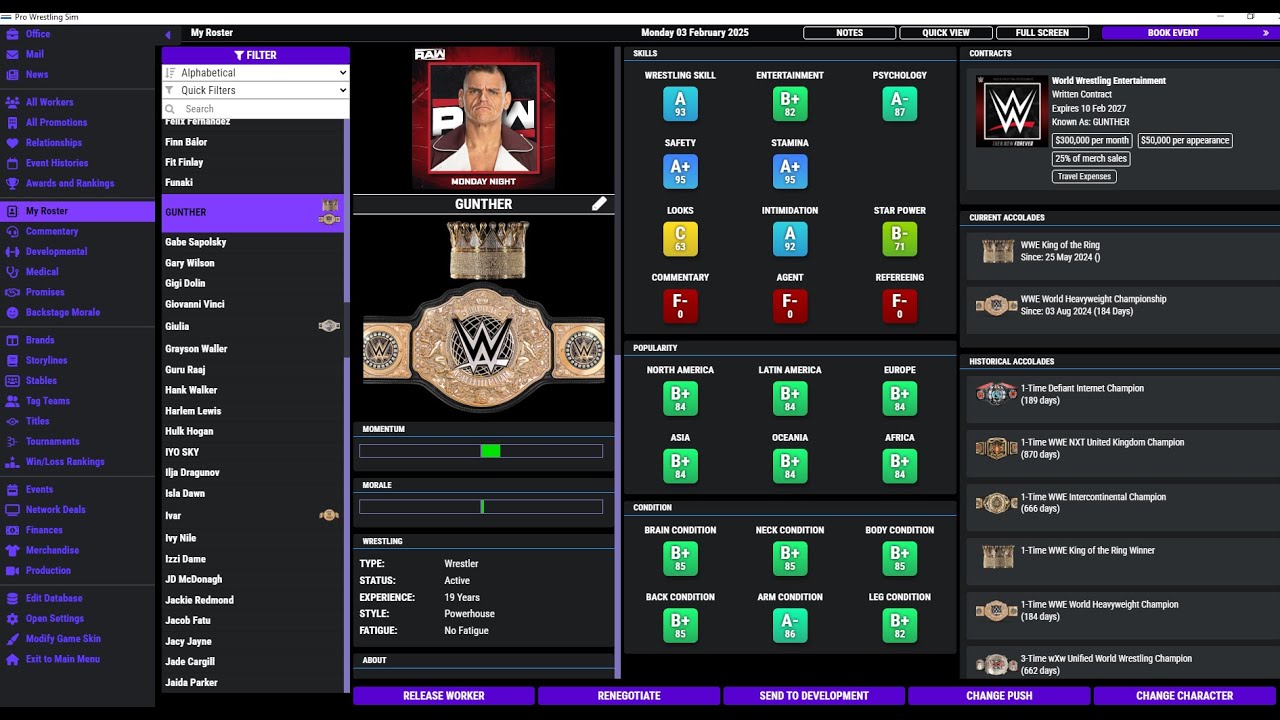Click BOOK EVENT at the top right
This screenshot has height=720, width=1280.
tap(1172, 32)
